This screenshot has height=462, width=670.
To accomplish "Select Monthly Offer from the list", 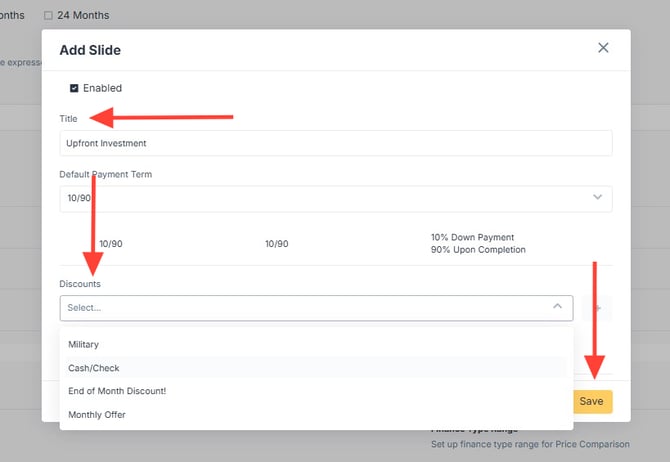I will (x=97, y=414).
